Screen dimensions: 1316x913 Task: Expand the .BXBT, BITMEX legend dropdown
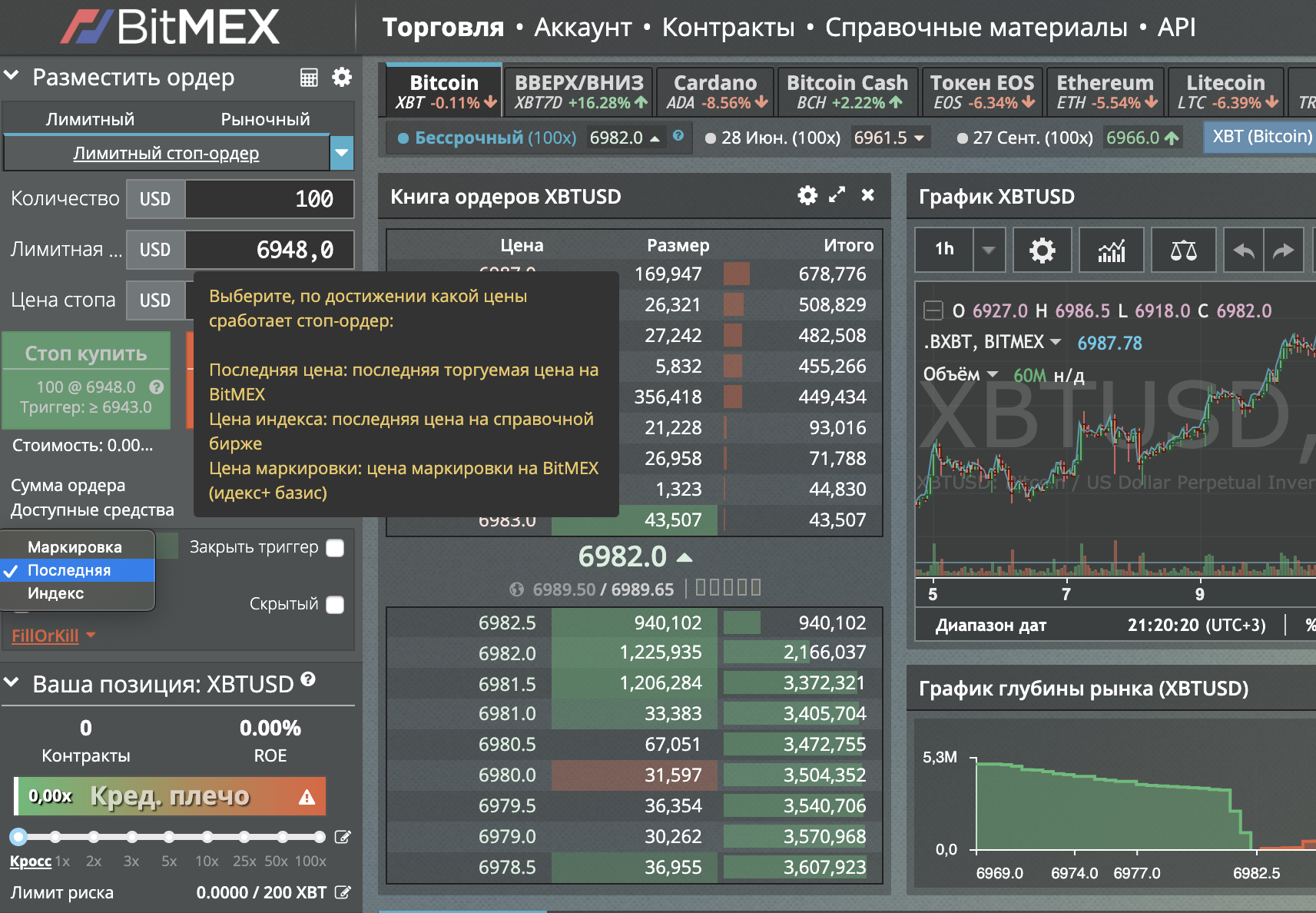(x=1056, y=341)
